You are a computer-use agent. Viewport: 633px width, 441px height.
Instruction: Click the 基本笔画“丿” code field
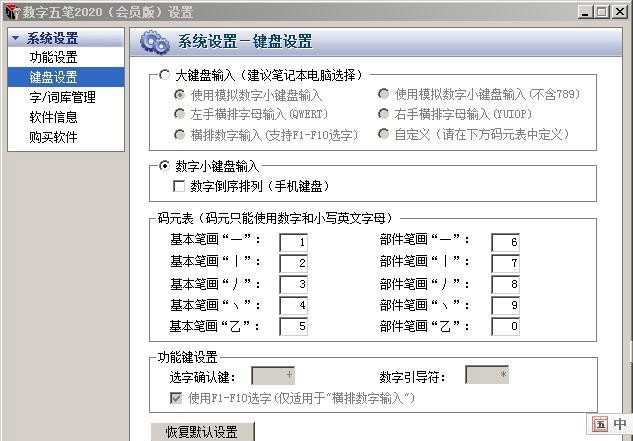pyautogui.click(x=293, y=284)
